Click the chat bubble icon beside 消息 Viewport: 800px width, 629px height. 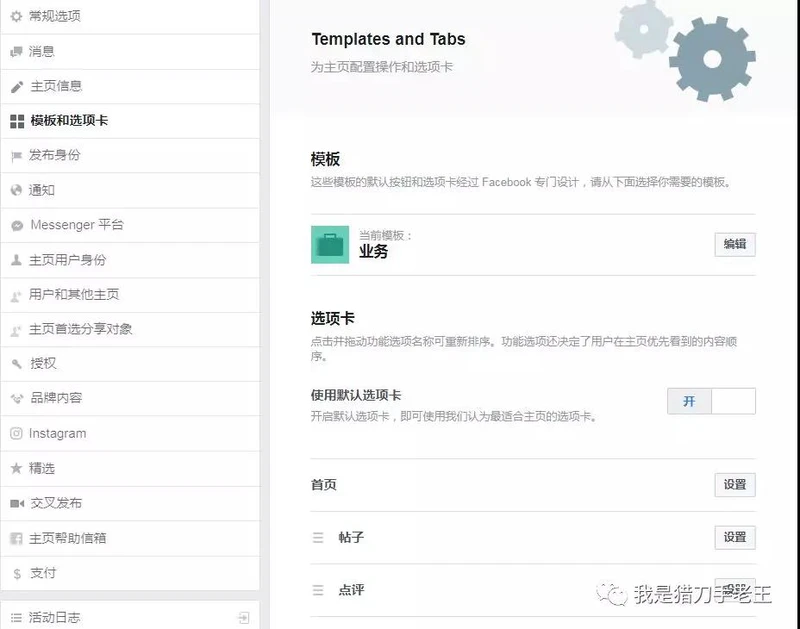[16, 51]
